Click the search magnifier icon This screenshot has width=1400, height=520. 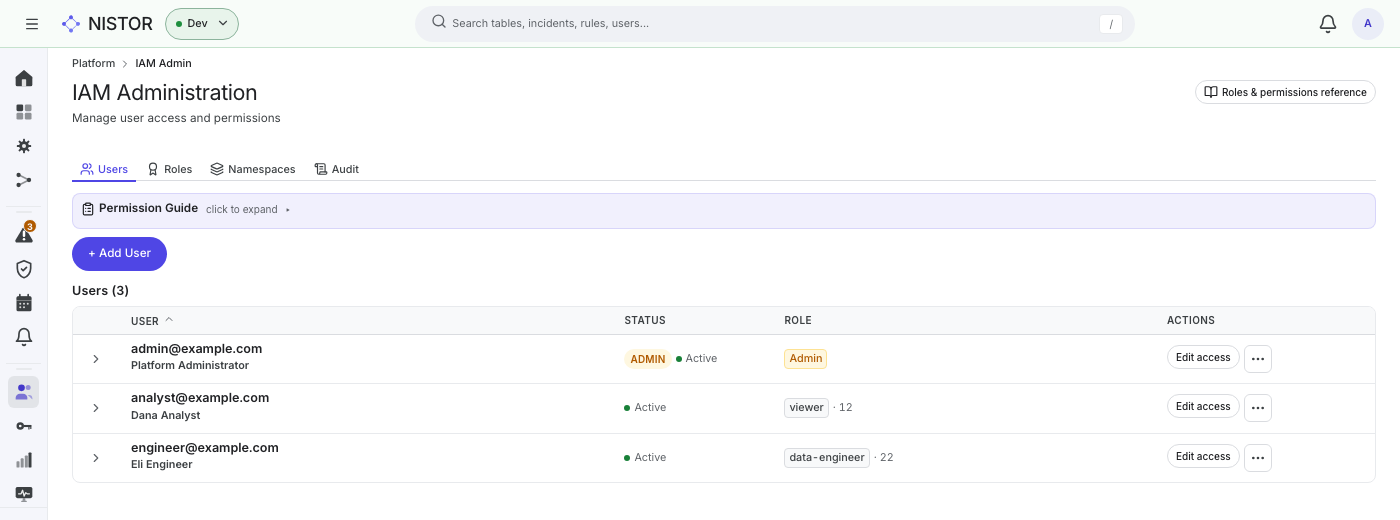point(439,22)
